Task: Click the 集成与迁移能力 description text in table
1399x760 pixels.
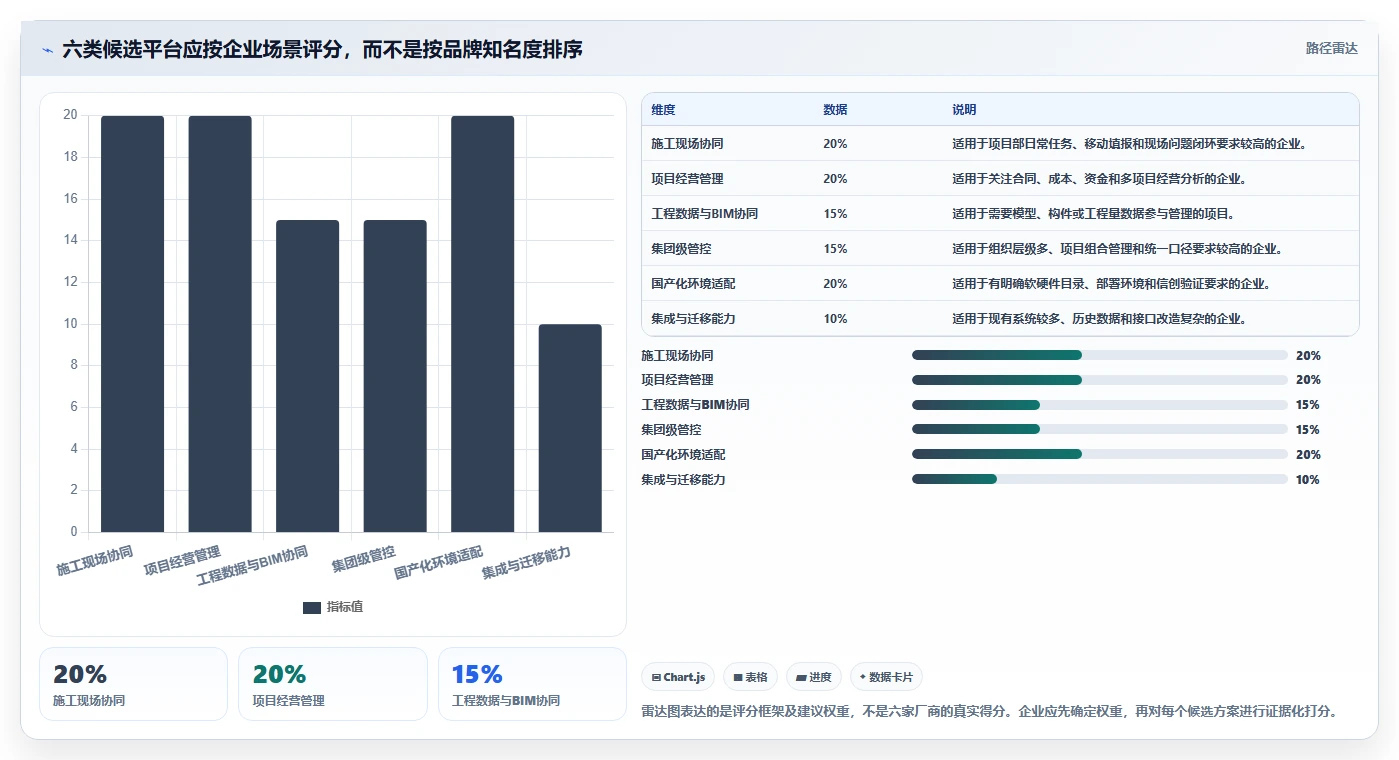Action: (x=1098, y=319)
